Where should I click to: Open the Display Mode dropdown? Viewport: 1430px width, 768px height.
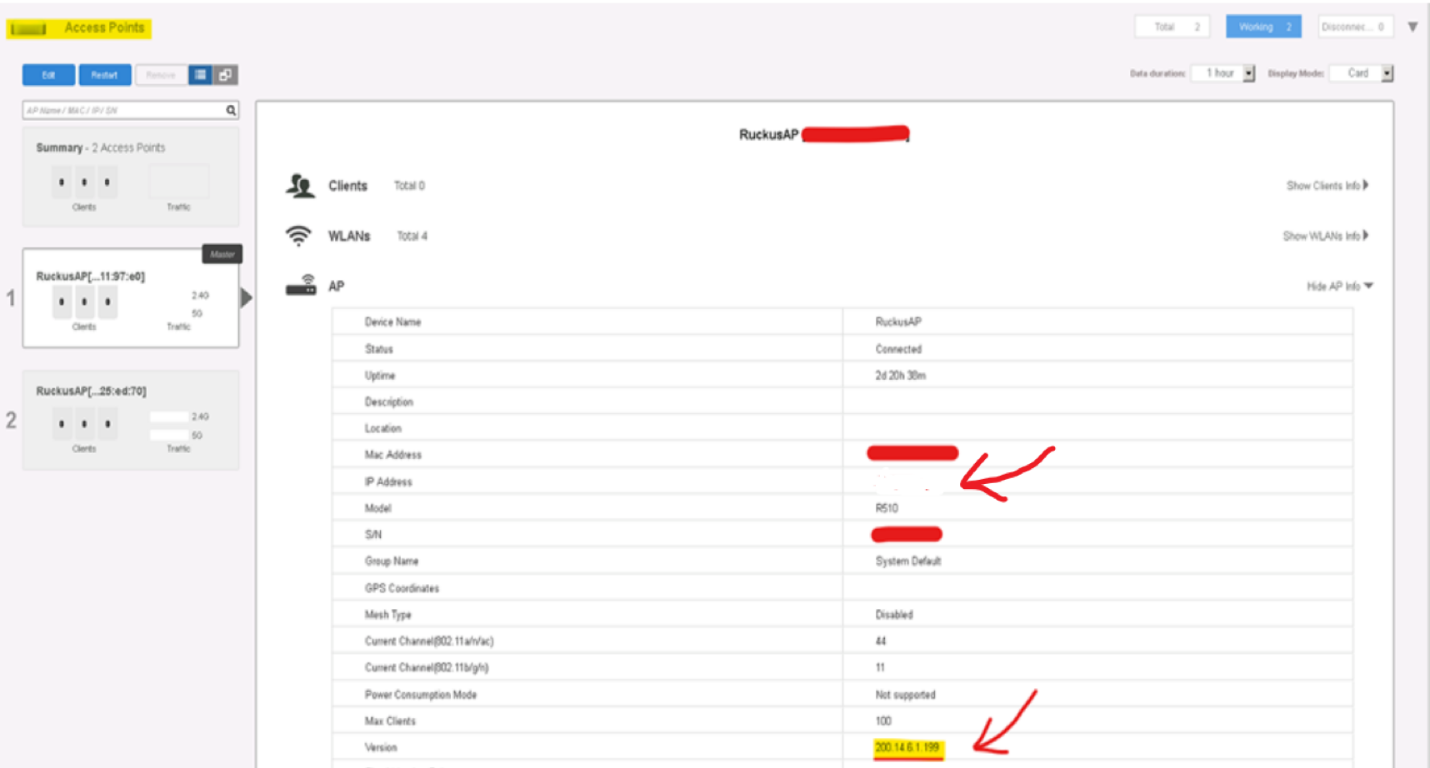pyautogui.click(x=1362, y=74)
